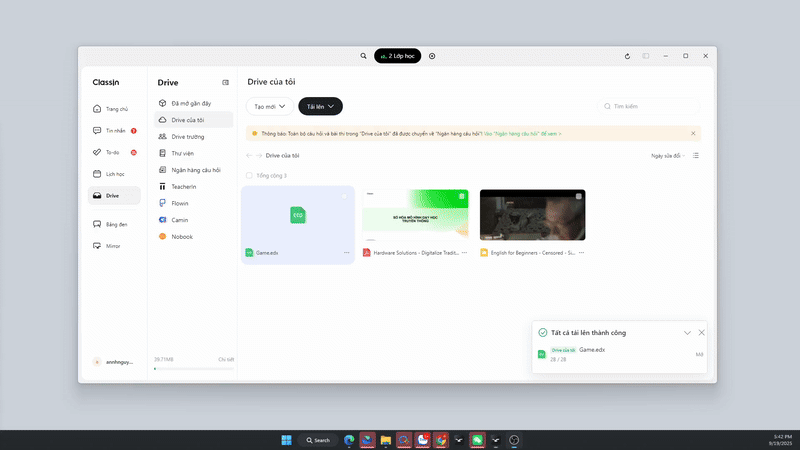Click the Game.edx icon in upload popup

[542, 354]
